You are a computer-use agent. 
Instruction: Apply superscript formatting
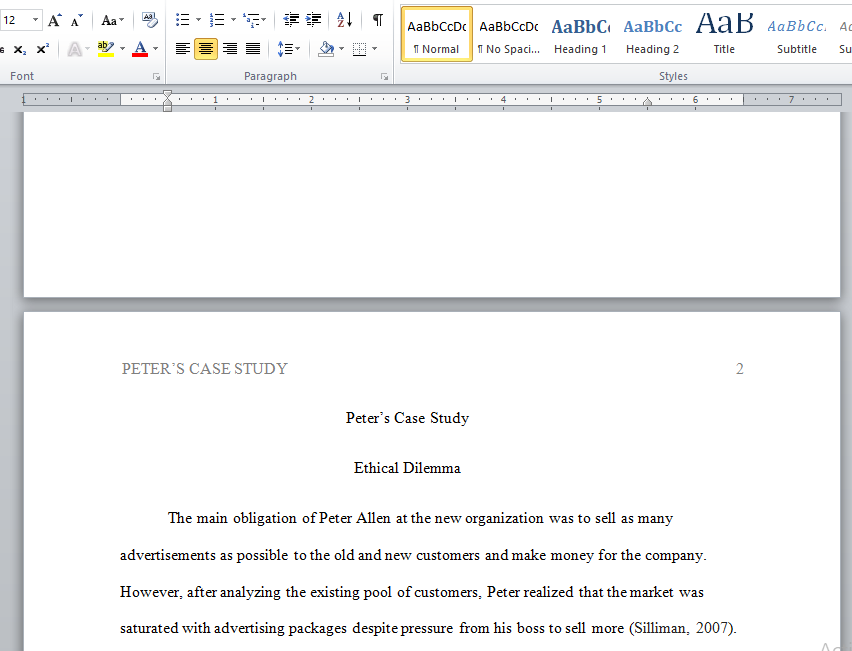(x=43, y=49)
